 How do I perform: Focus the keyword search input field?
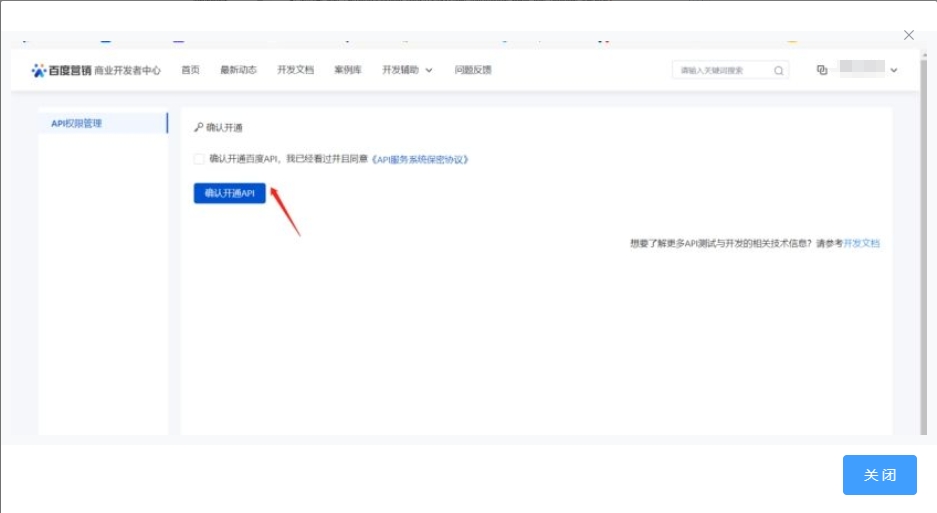(722, 70)
